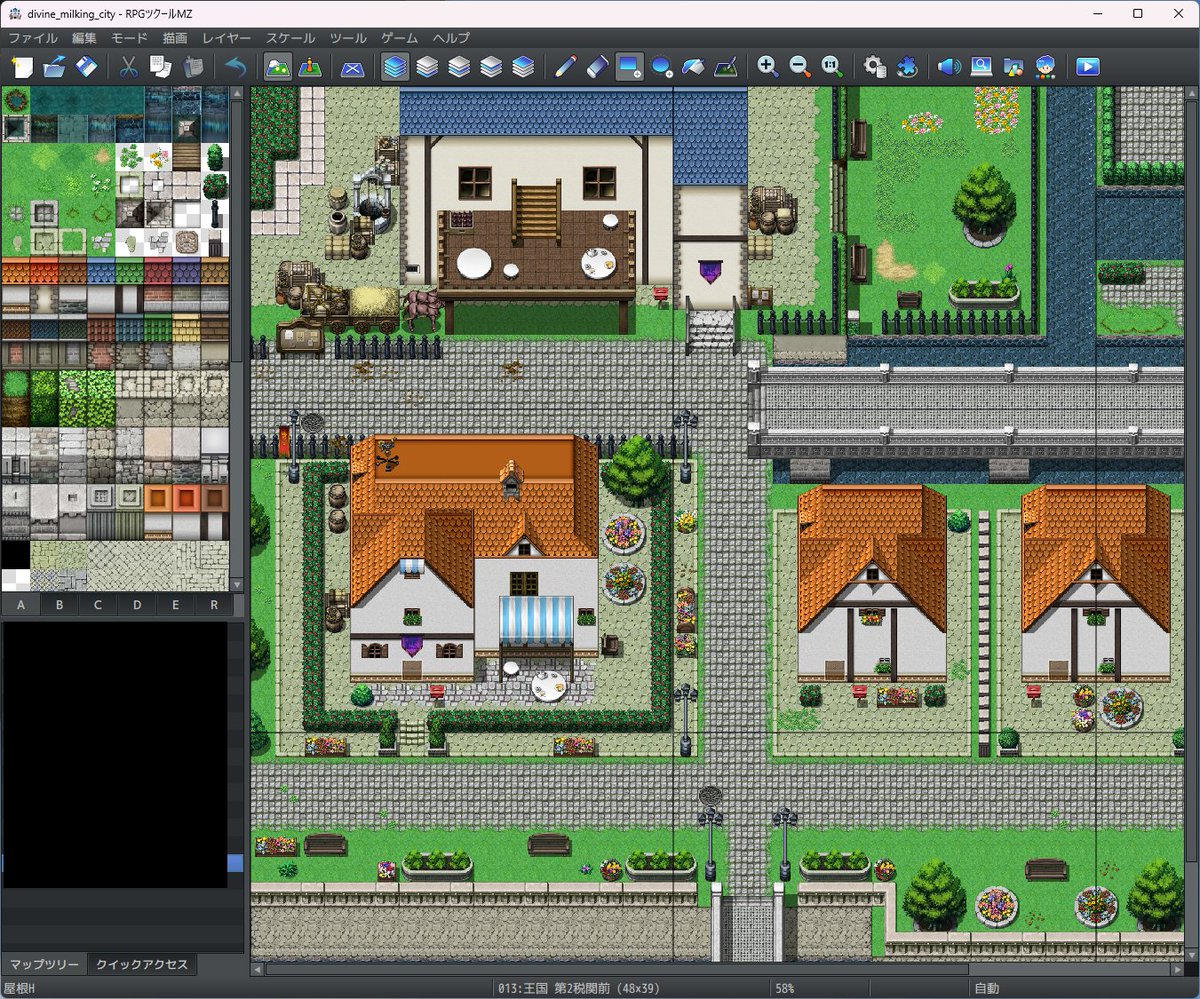Select Layer 2 in the toolbar

click(459, 67)
